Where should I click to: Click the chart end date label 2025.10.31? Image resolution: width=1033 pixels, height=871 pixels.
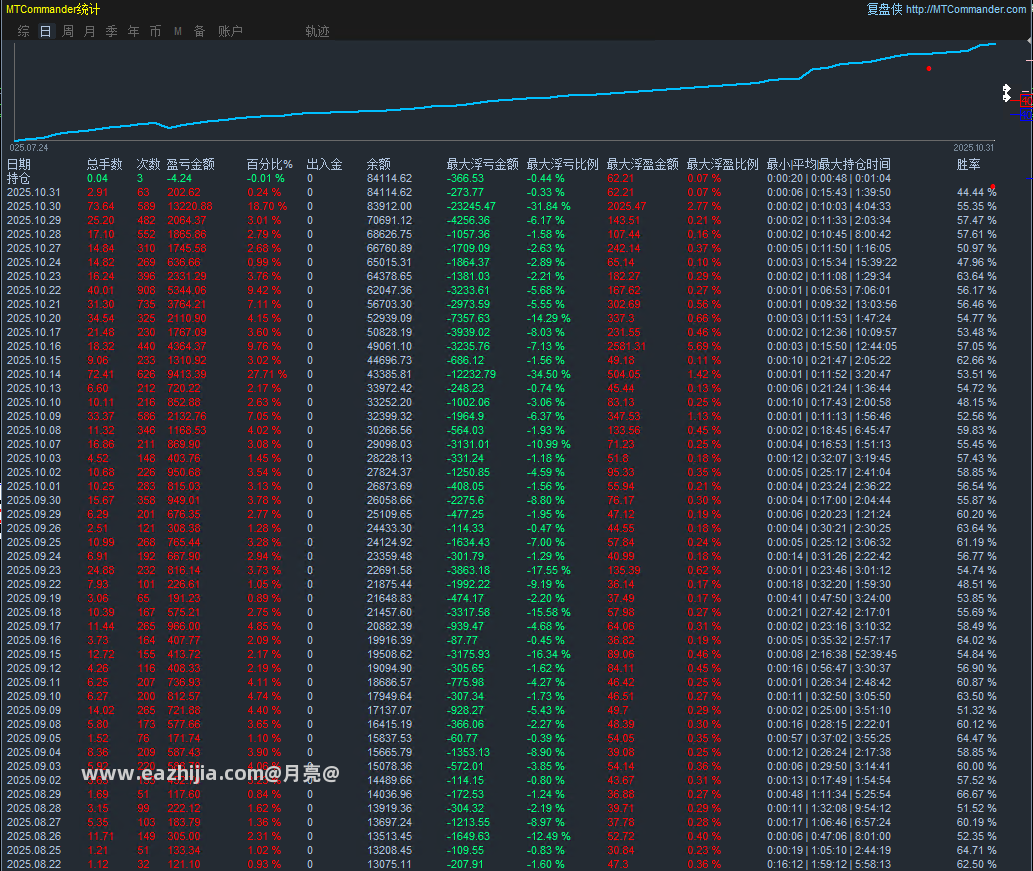[x=974, y=148]
